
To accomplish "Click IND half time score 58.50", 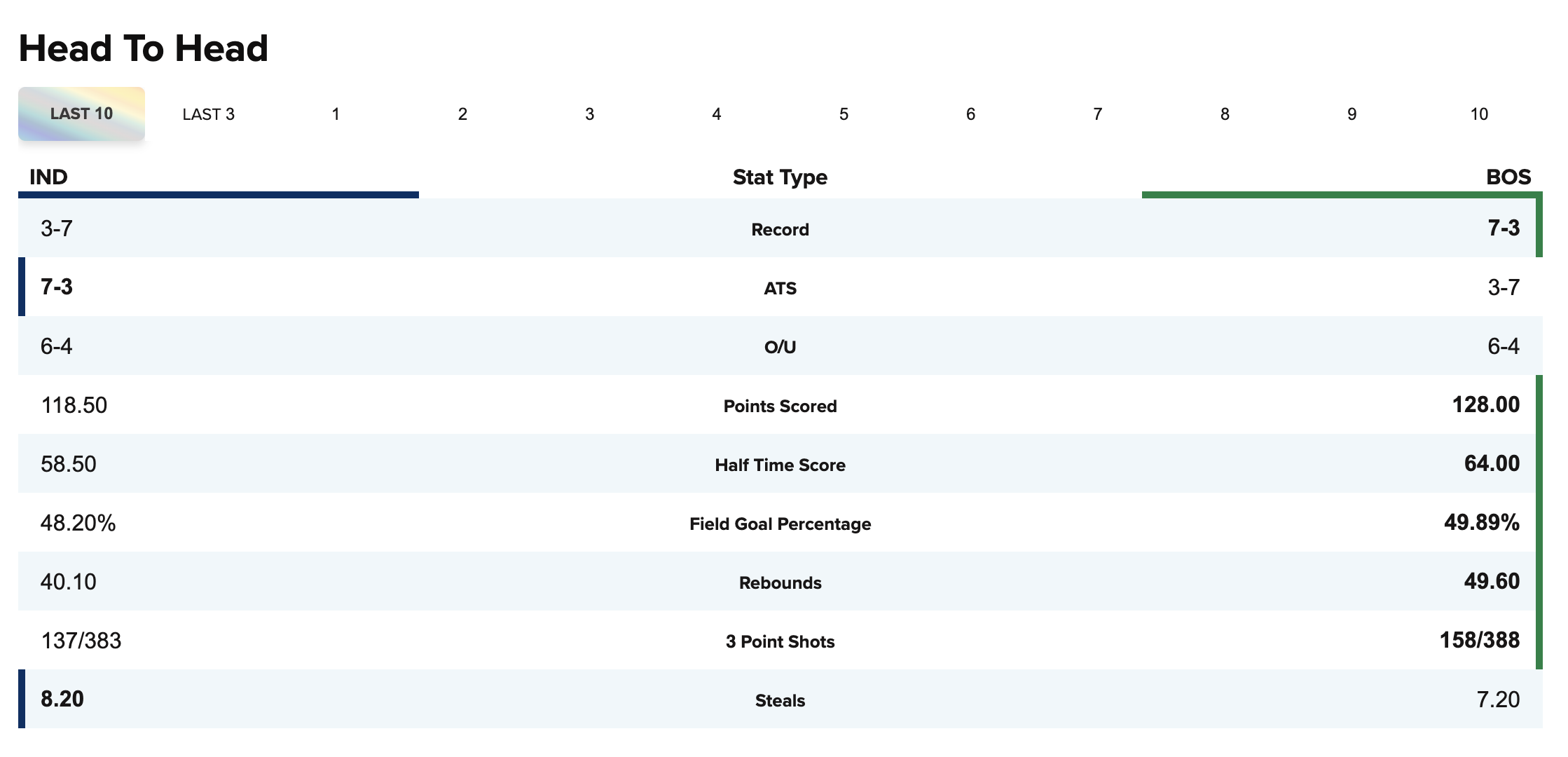I will [x=69, y=464].
